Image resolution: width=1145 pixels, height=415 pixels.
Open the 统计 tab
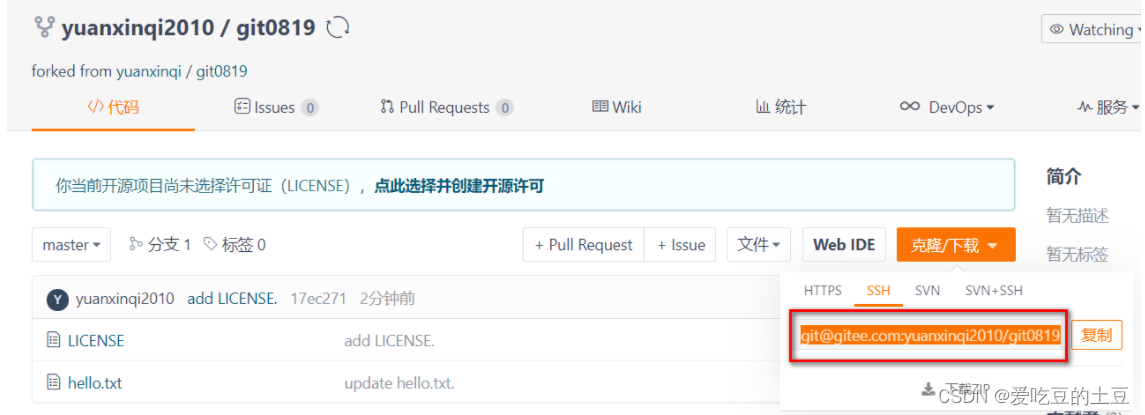click(x=781, y=107)
